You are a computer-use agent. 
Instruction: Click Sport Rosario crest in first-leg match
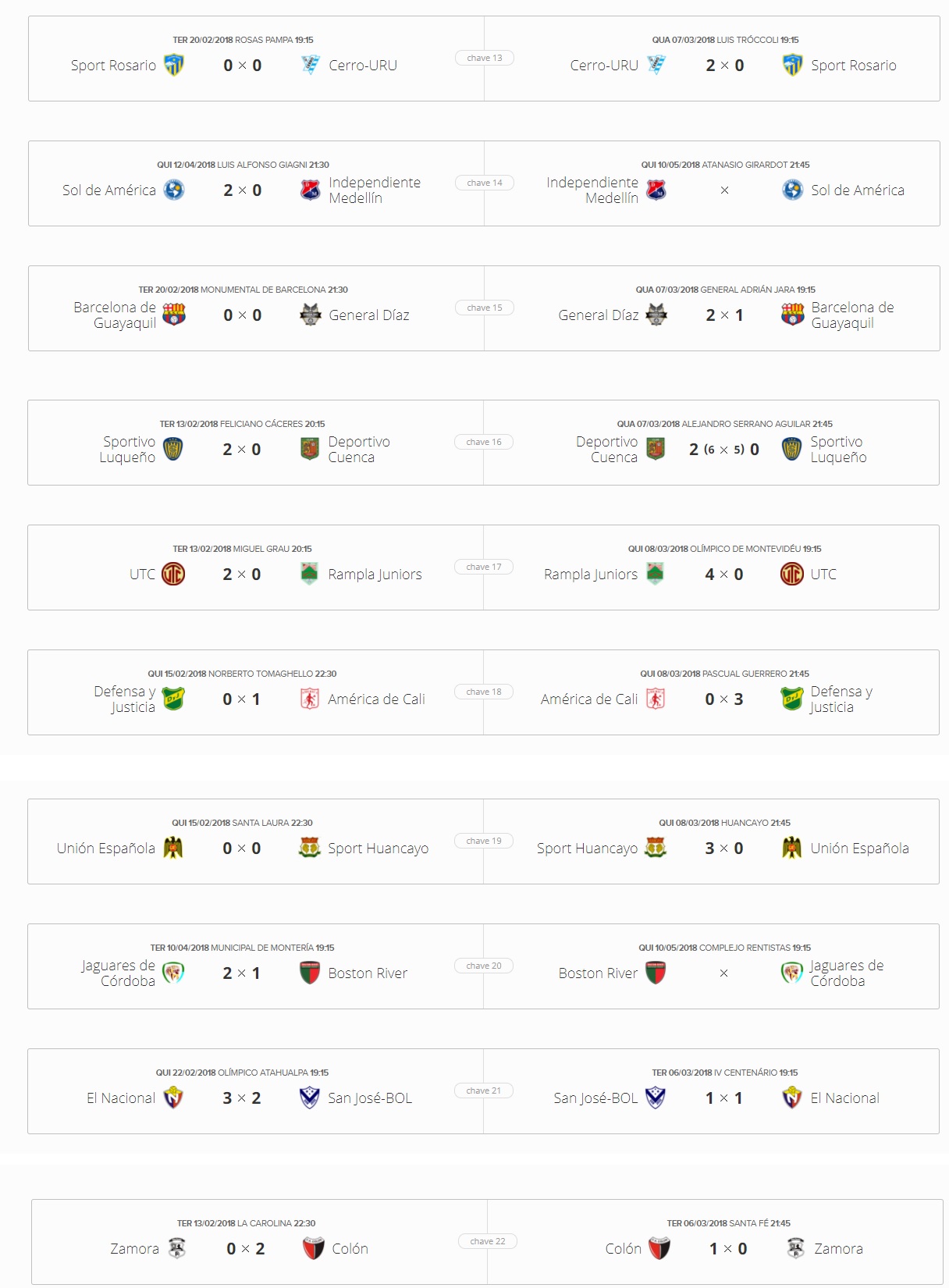[x=173, y=66]
